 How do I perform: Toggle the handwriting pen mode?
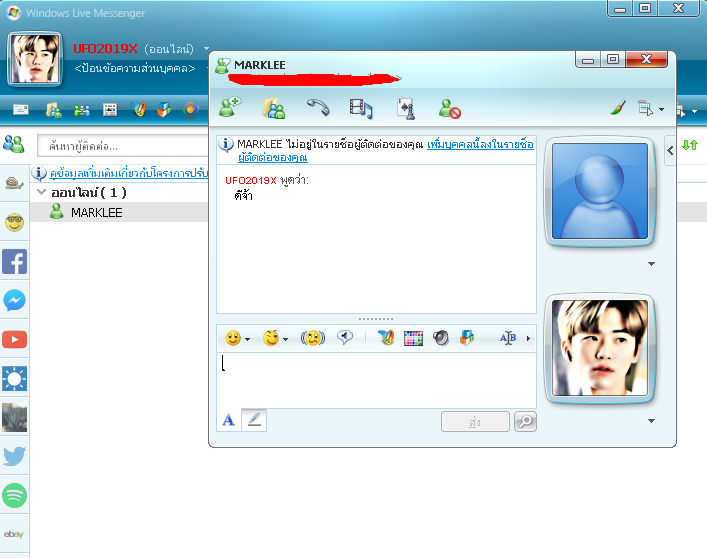[x=254, y=420]
